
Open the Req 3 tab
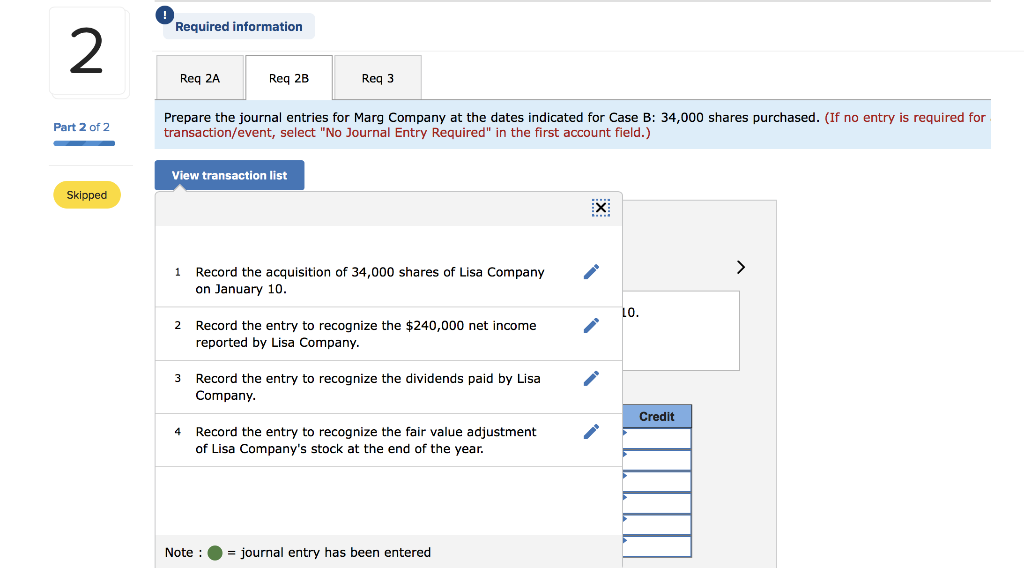coord(377,78)
